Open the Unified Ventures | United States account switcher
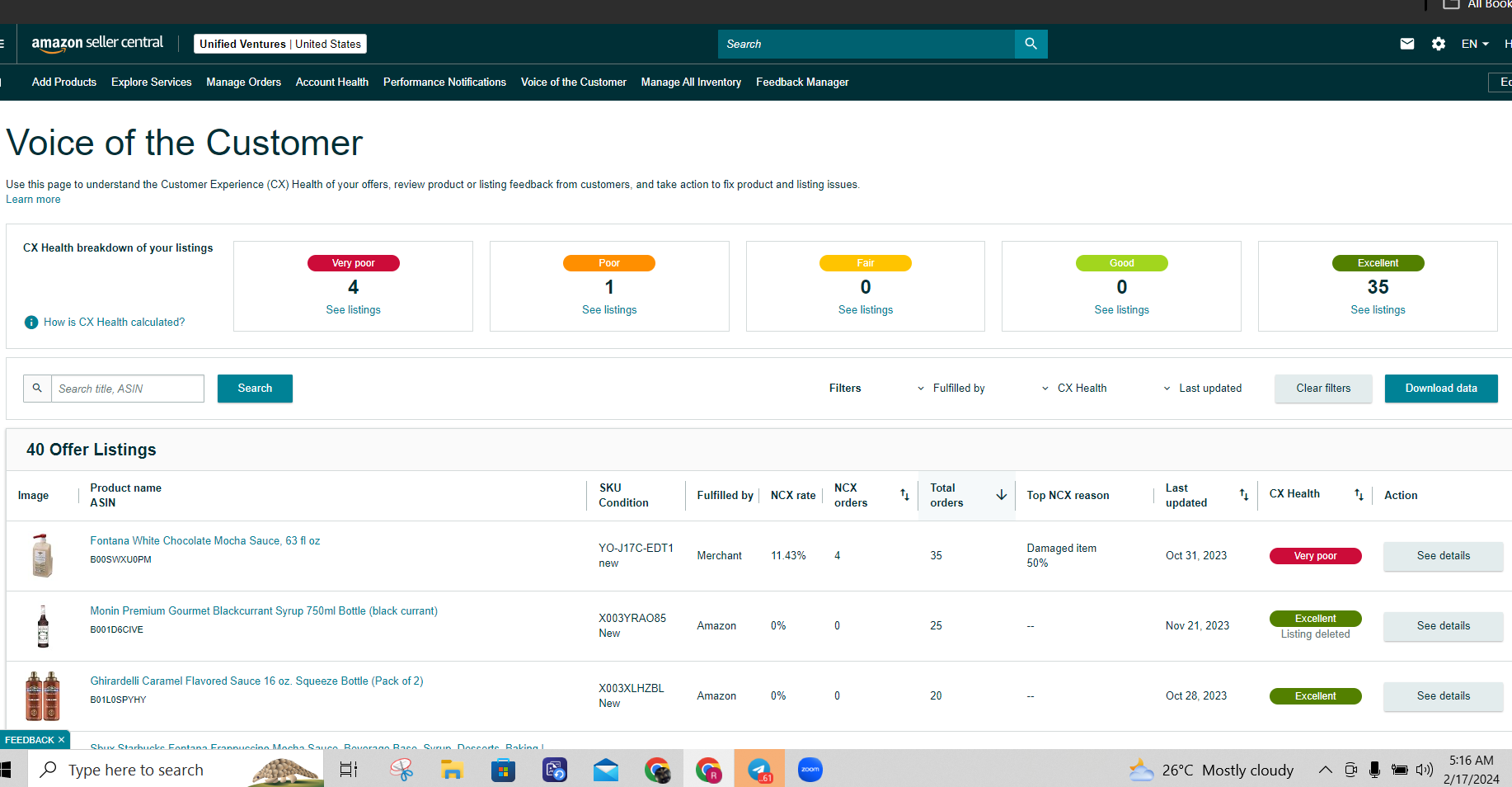 click(280, 44)
